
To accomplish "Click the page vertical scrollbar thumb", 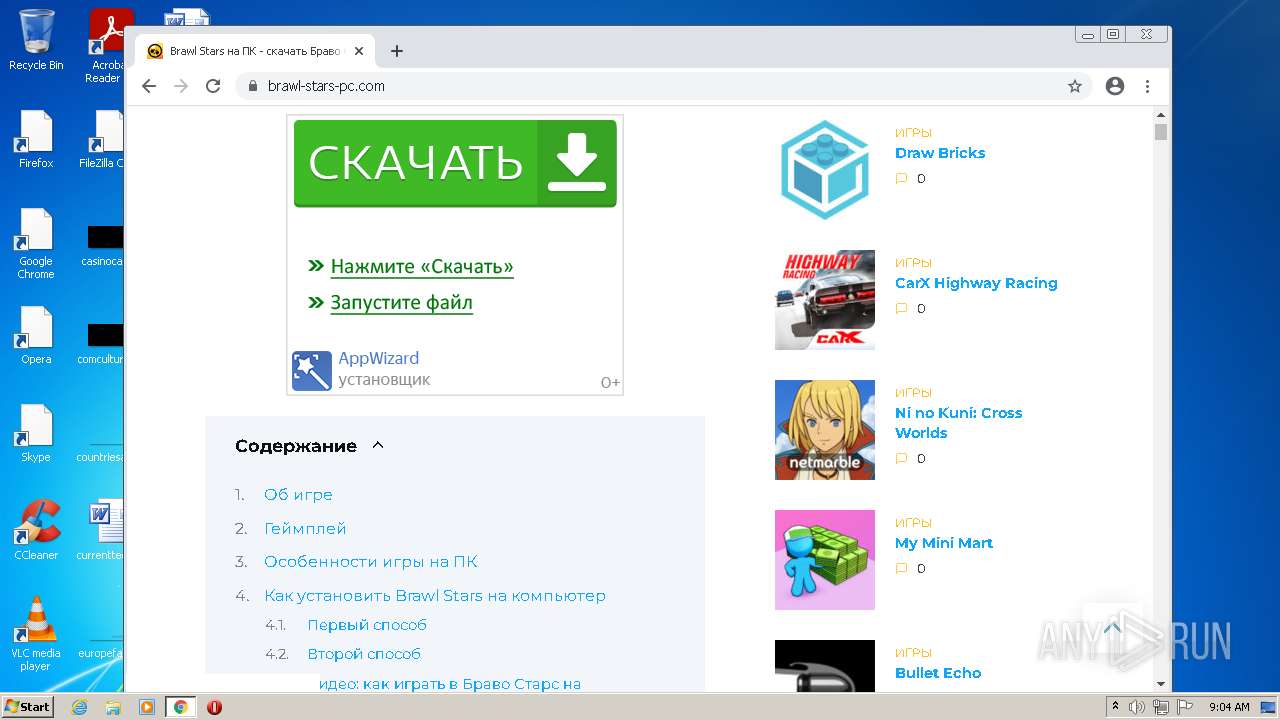I will click(x=1161, y=132).
